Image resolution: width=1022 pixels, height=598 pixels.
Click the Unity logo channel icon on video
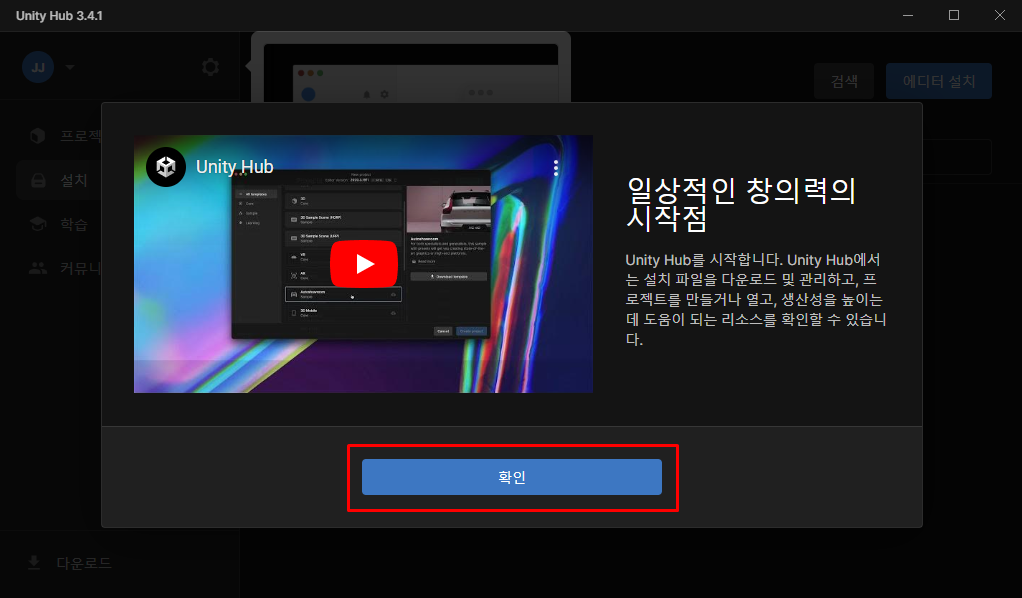pyautogui.click(x=166, y=167)
